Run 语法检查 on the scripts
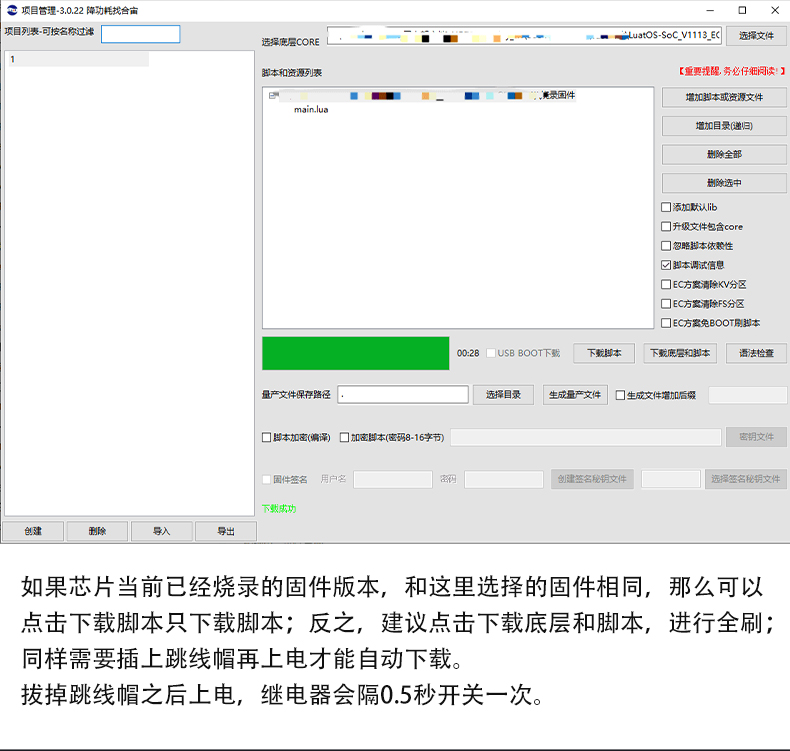 [756, 354]
